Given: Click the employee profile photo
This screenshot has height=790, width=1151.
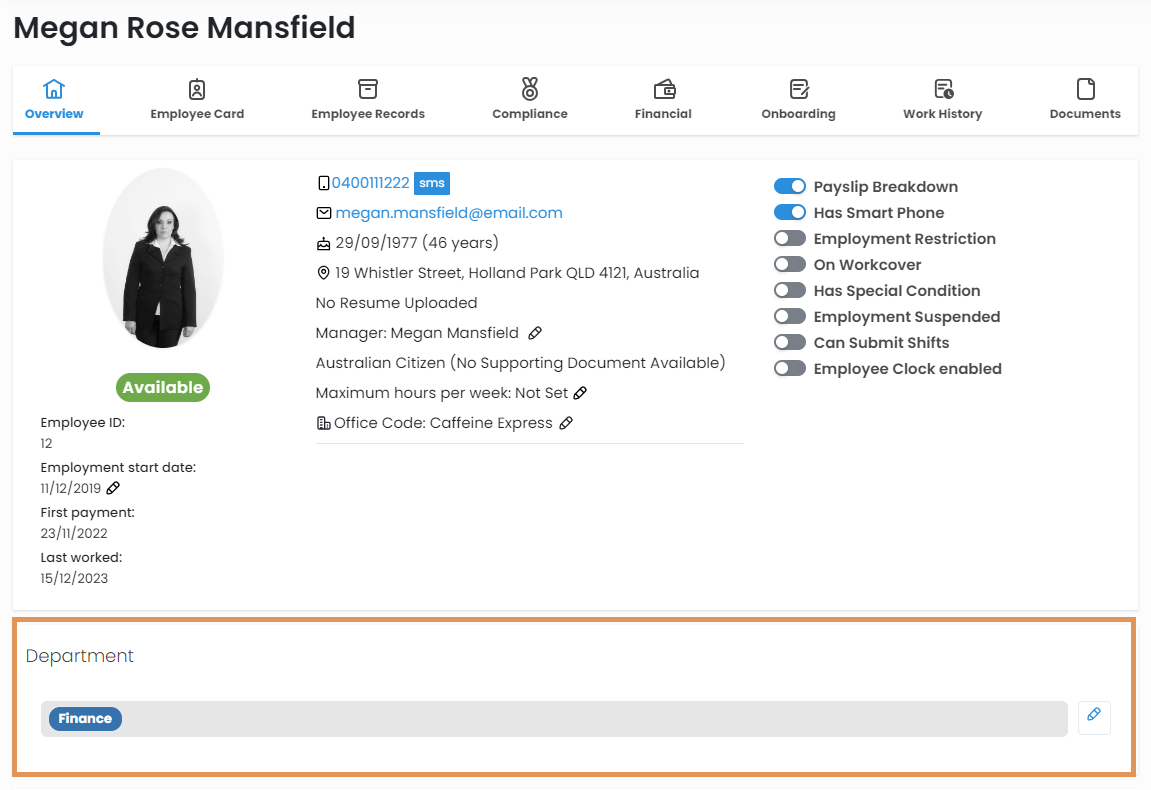Looking at the screenshot, I should point(163,259).
